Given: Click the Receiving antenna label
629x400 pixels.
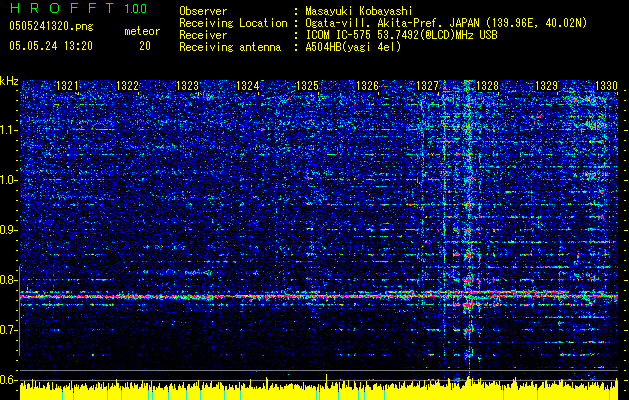Looking at the screenshot, I should (x=230, y=47).
